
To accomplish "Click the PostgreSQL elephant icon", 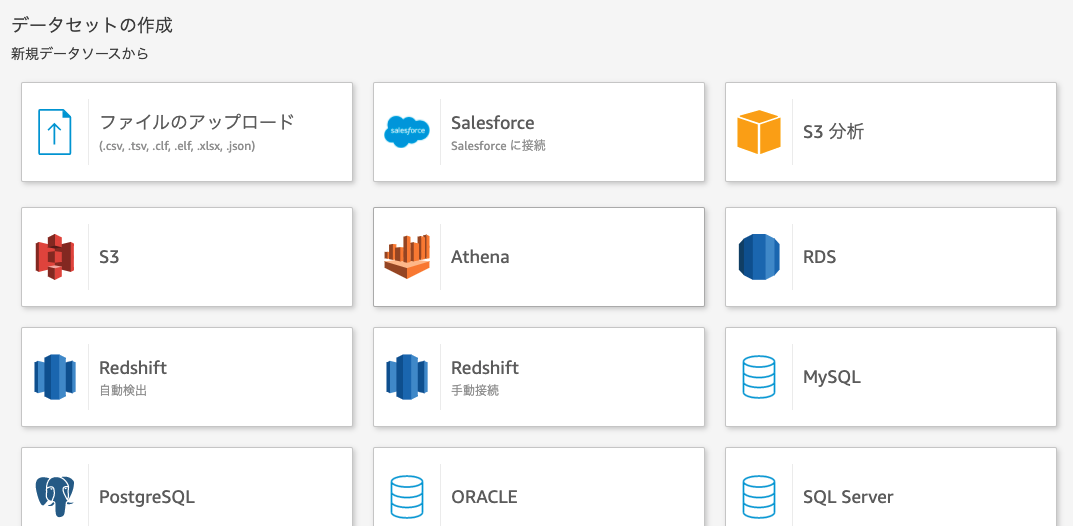I will pos(55,495).
